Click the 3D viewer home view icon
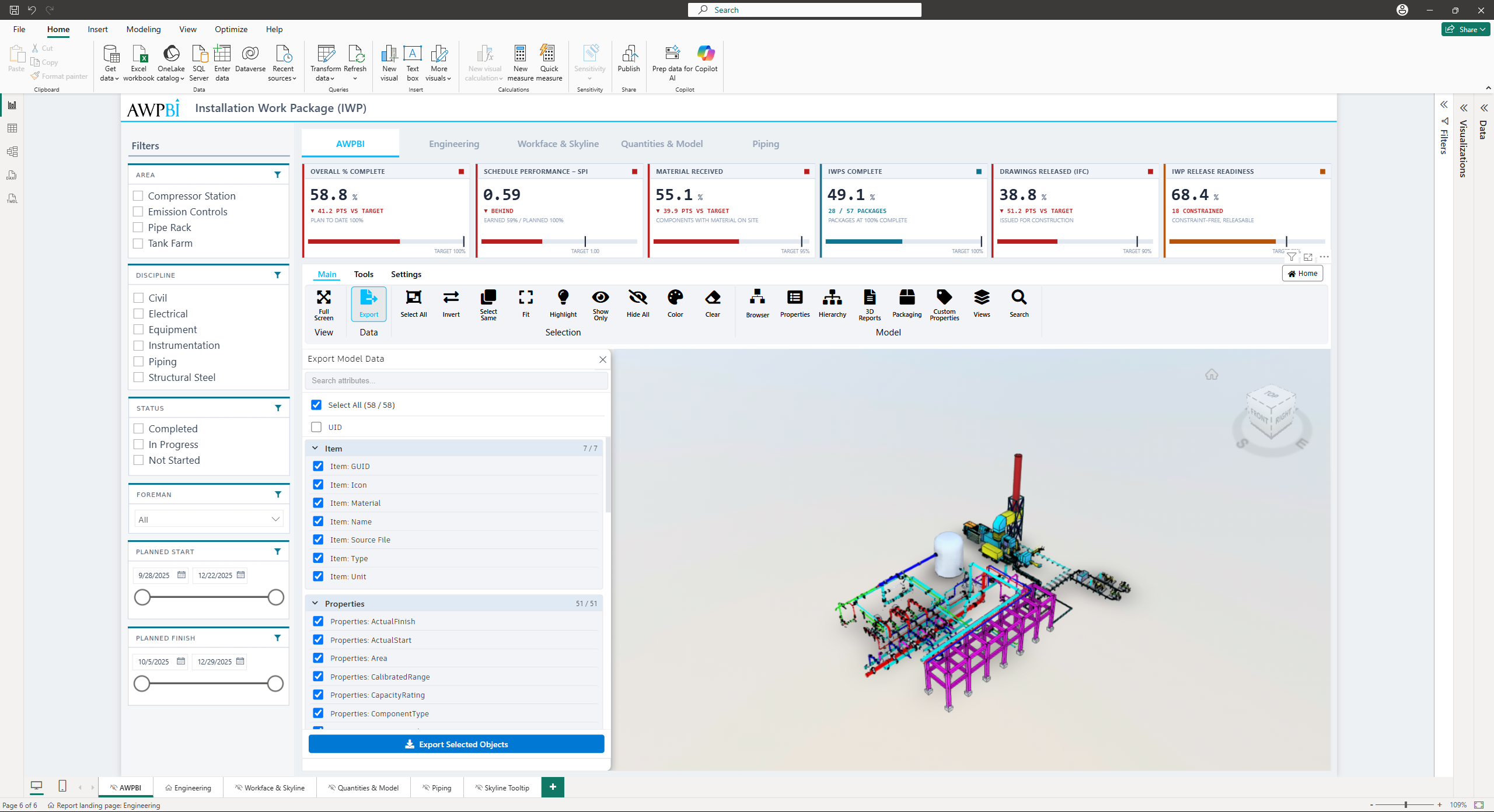The height and width of the screenshot is (812, 1494). 1212,374
